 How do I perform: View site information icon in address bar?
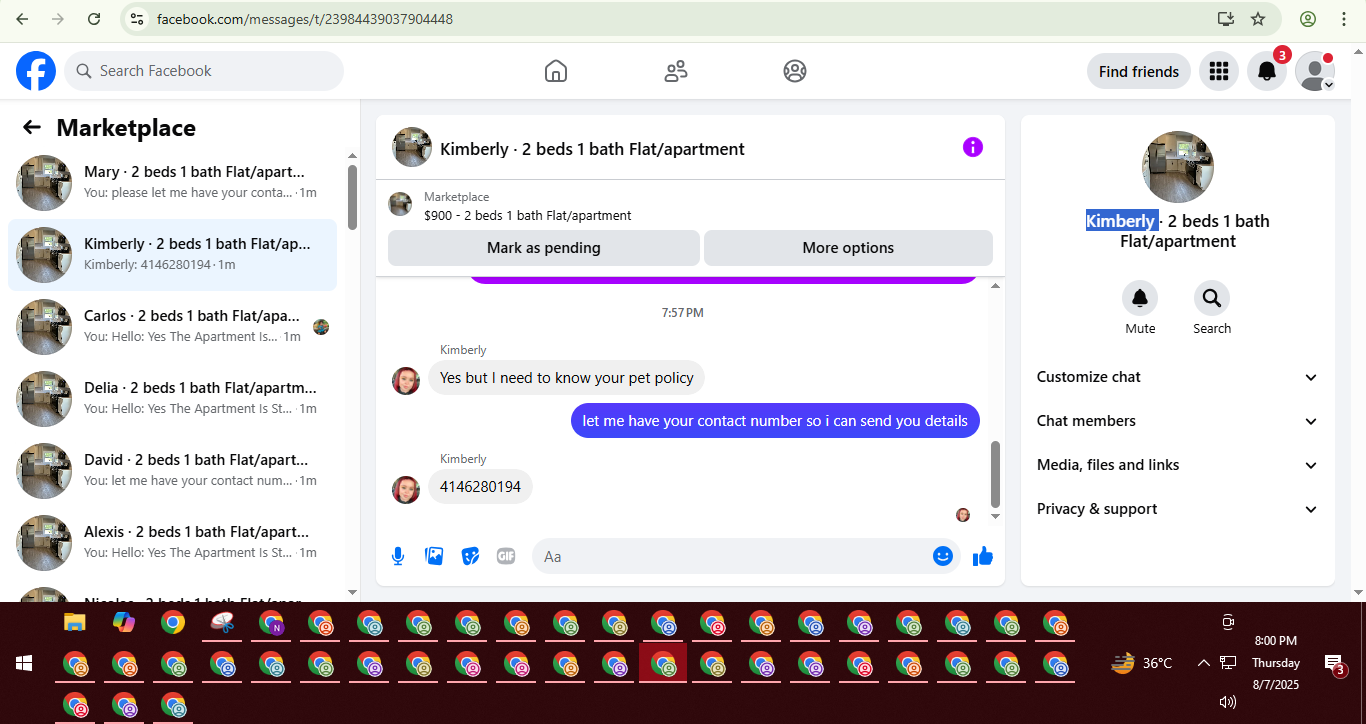click(138, 19)
